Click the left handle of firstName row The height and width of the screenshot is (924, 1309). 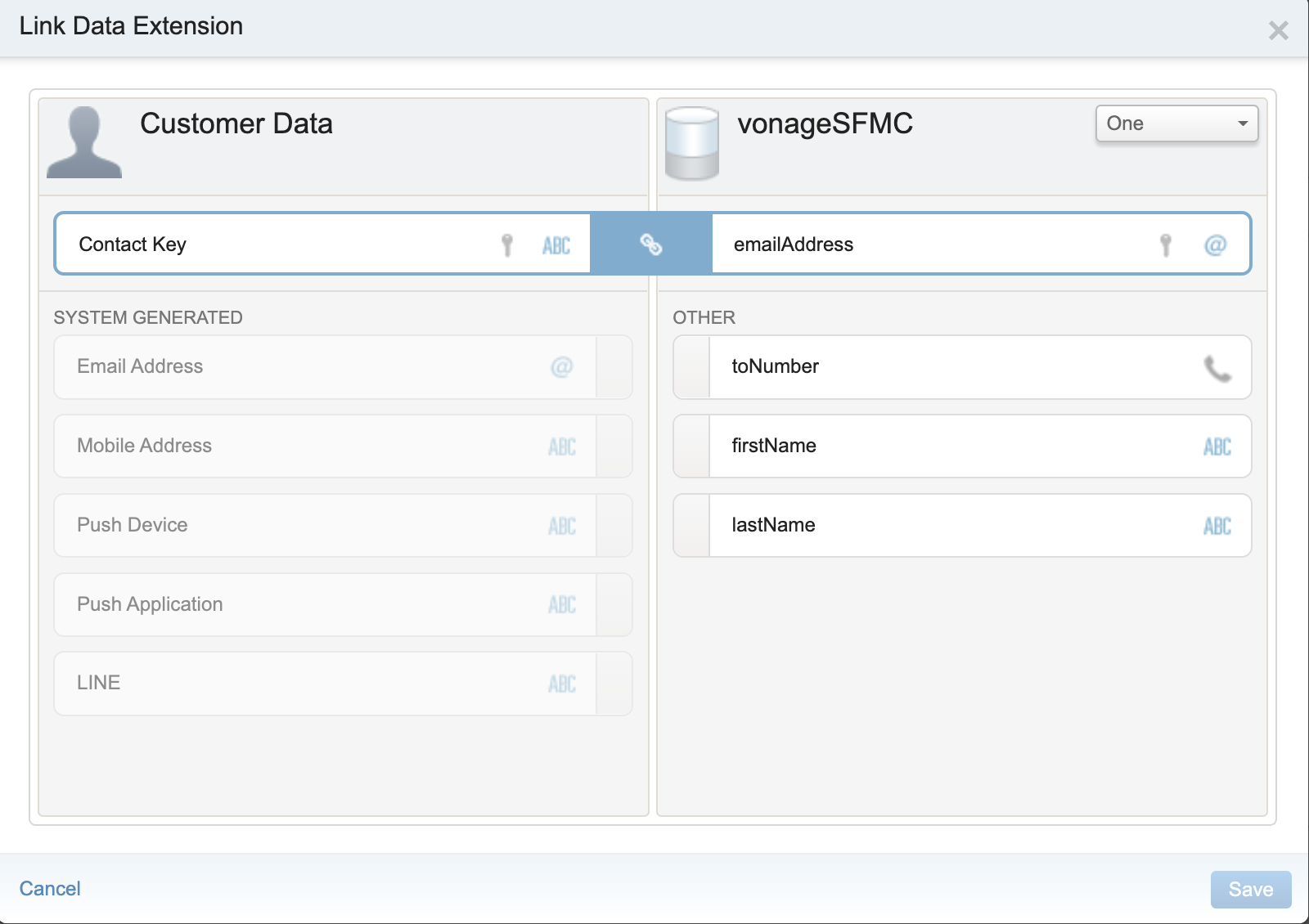(692, 446)
